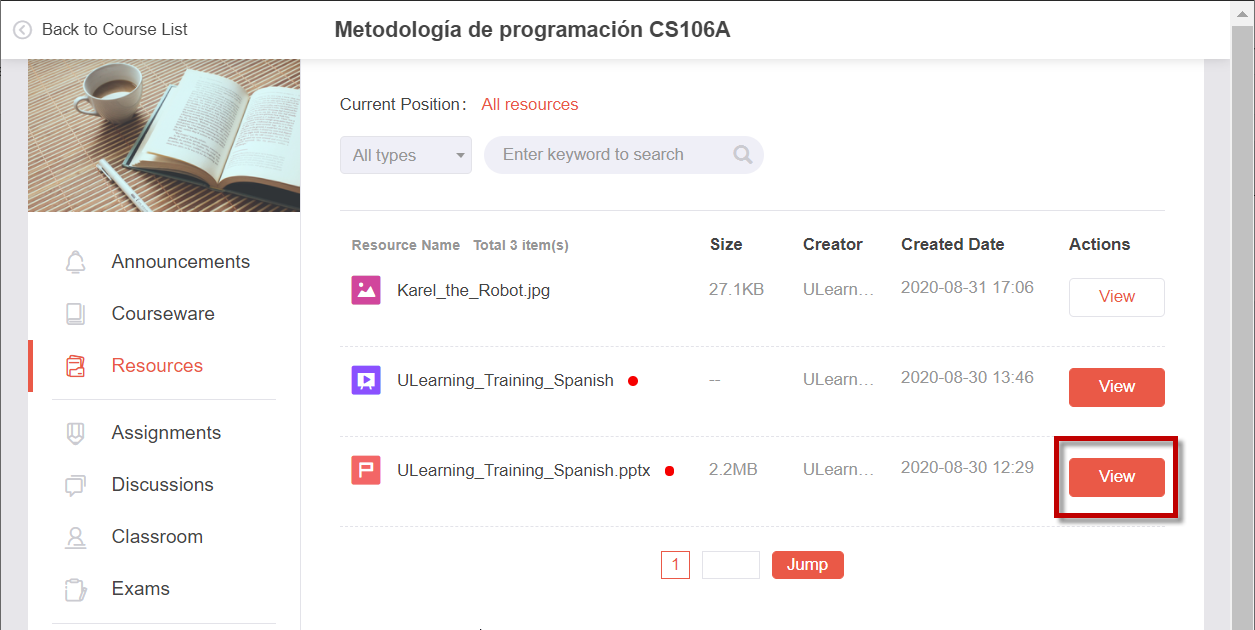Viewport: 1255px width, 630px height.
Task: Click the keyword search field
Action: (624, 155)
